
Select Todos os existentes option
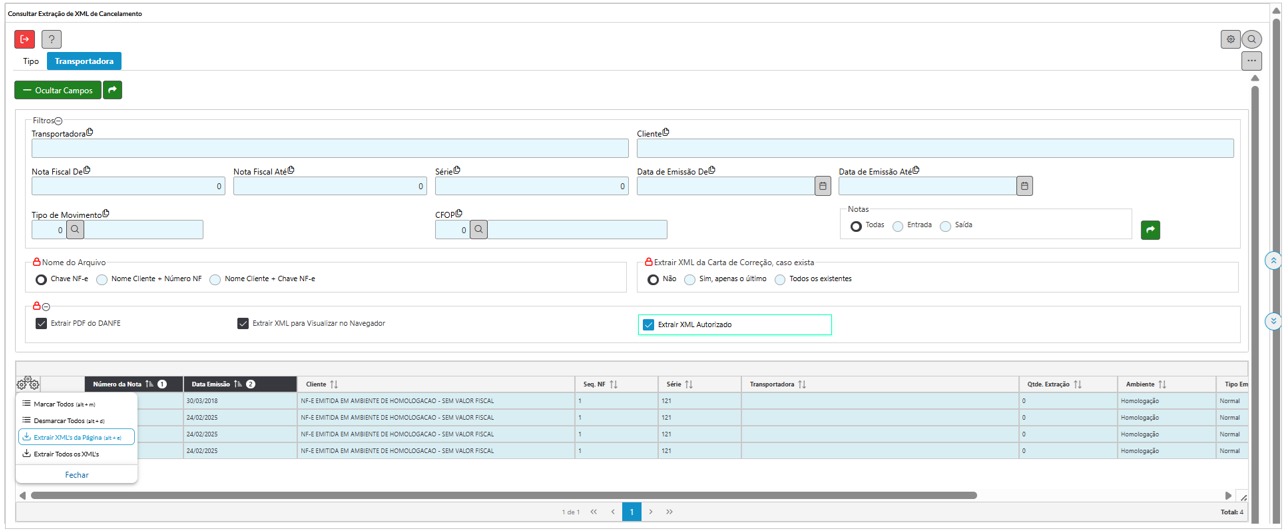click(780, 280)
